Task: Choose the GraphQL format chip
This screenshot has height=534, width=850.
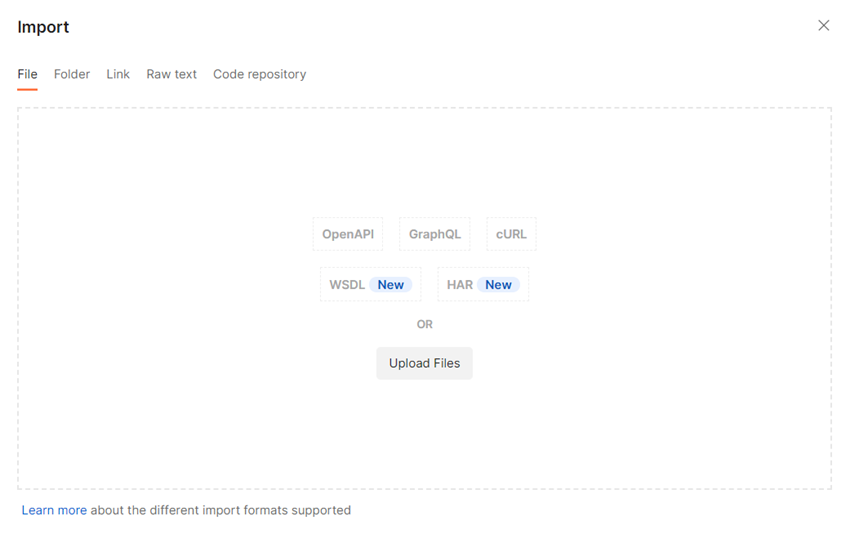Action: coord(435,234)
